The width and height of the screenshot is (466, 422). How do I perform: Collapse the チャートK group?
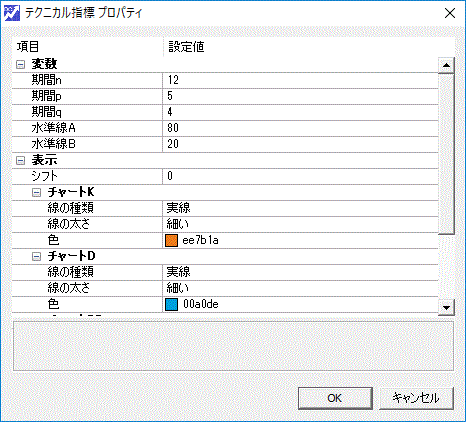click(x=36, y=192)
